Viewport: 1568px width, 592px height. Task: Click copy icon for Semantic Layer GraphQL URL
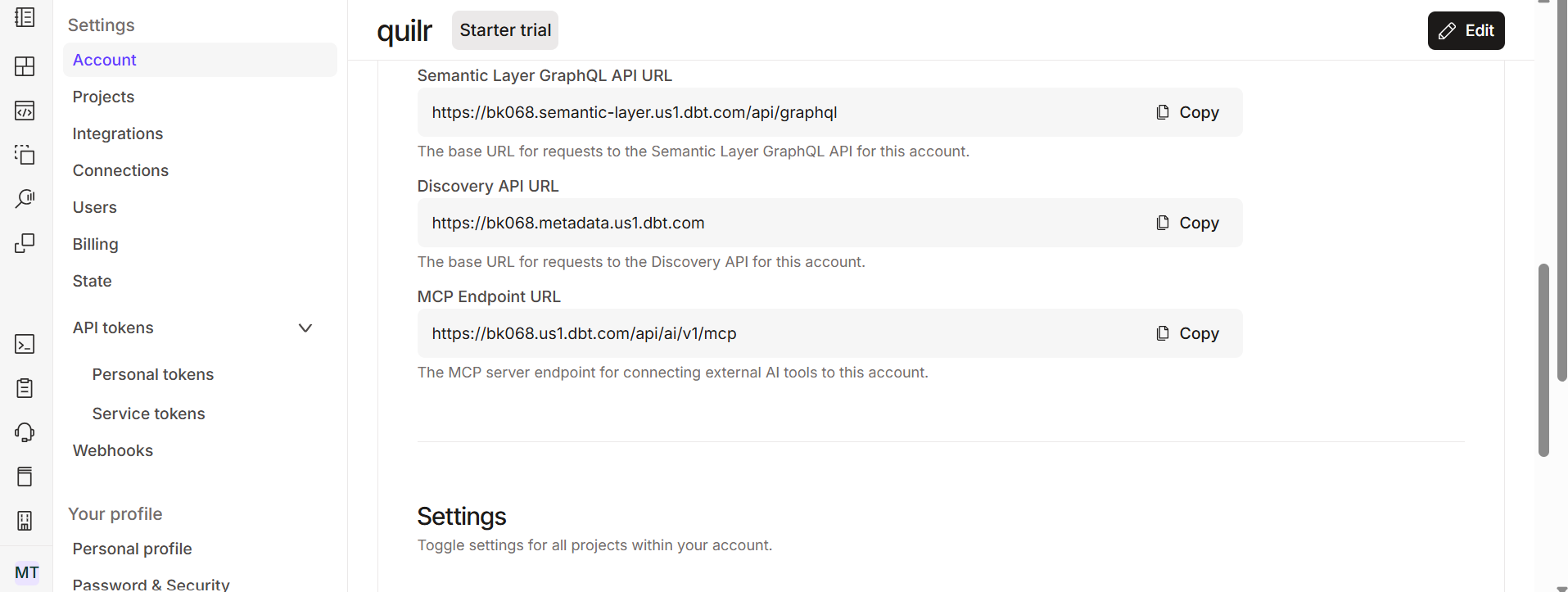point(1163,112)
